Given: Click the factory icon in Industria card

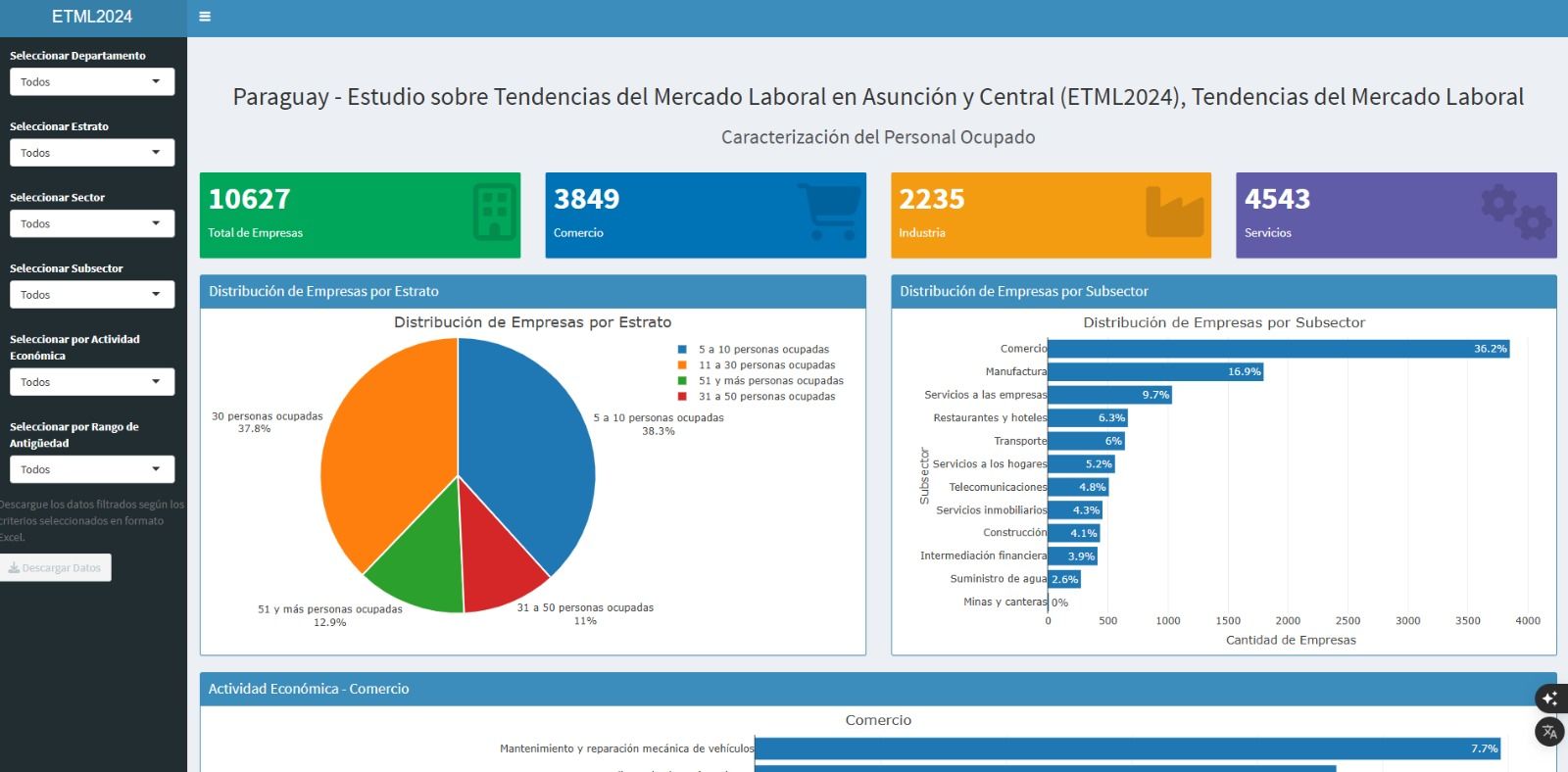Looking at the screenshot, I should coord(1175,212).
